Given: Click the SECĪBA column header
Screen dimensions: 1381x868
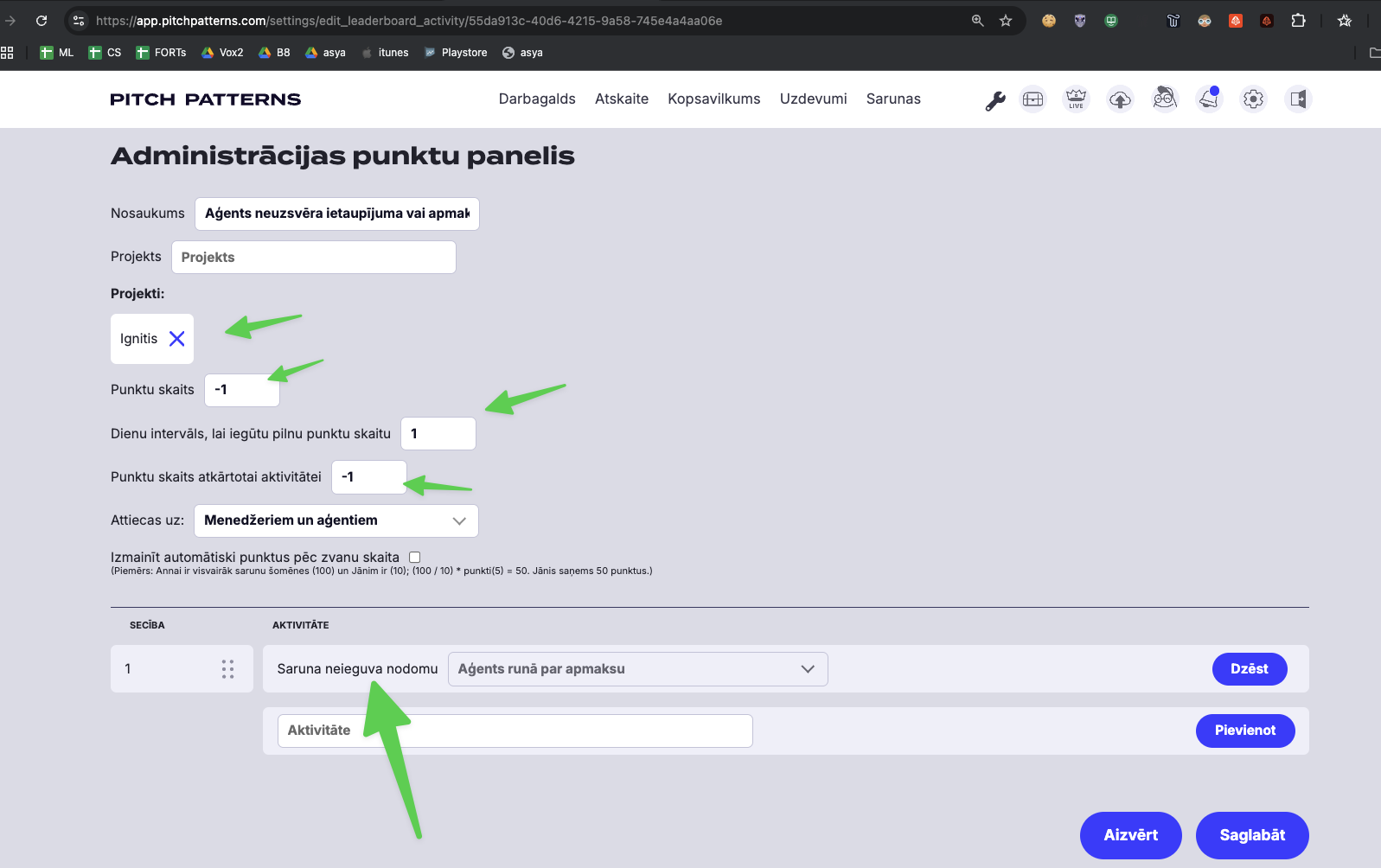Looking at the screenshot, I should (147, 625).
